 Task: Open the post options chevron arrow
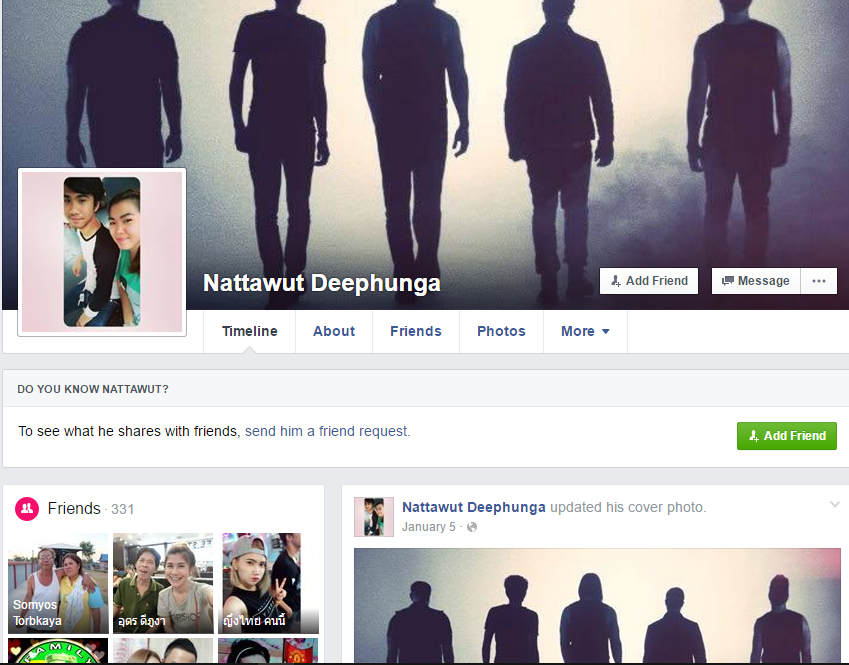click(834, 505)
